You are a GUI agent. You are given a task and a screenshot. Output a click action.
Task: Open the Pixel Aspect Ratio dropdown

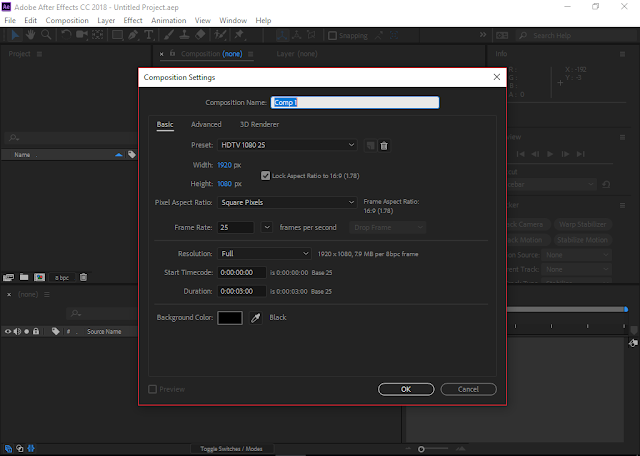[287, 202]
